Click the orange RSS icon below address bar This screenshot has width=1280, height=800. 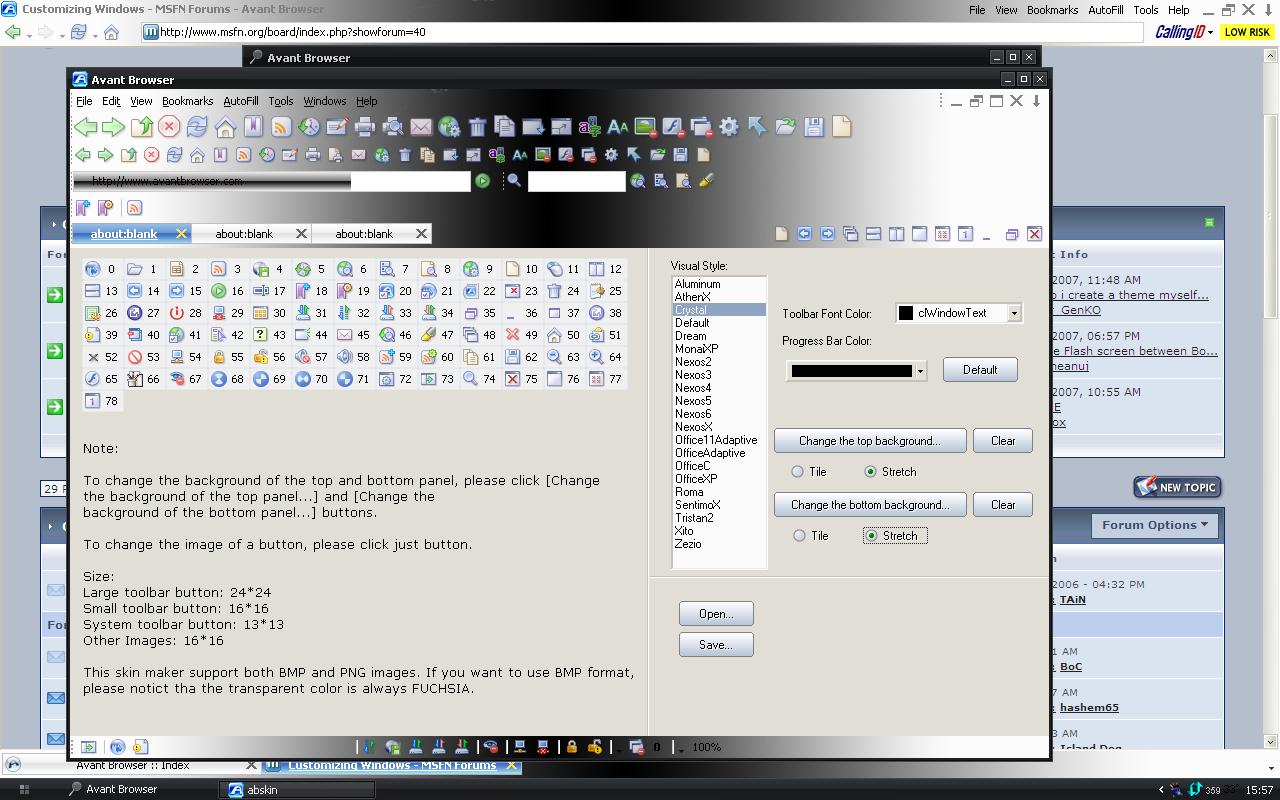(134, 208)
